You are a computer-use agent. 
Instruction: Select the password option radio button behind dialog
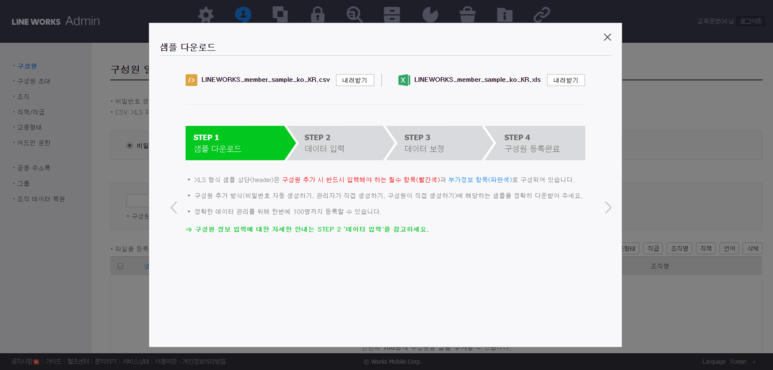pos(130,145)
